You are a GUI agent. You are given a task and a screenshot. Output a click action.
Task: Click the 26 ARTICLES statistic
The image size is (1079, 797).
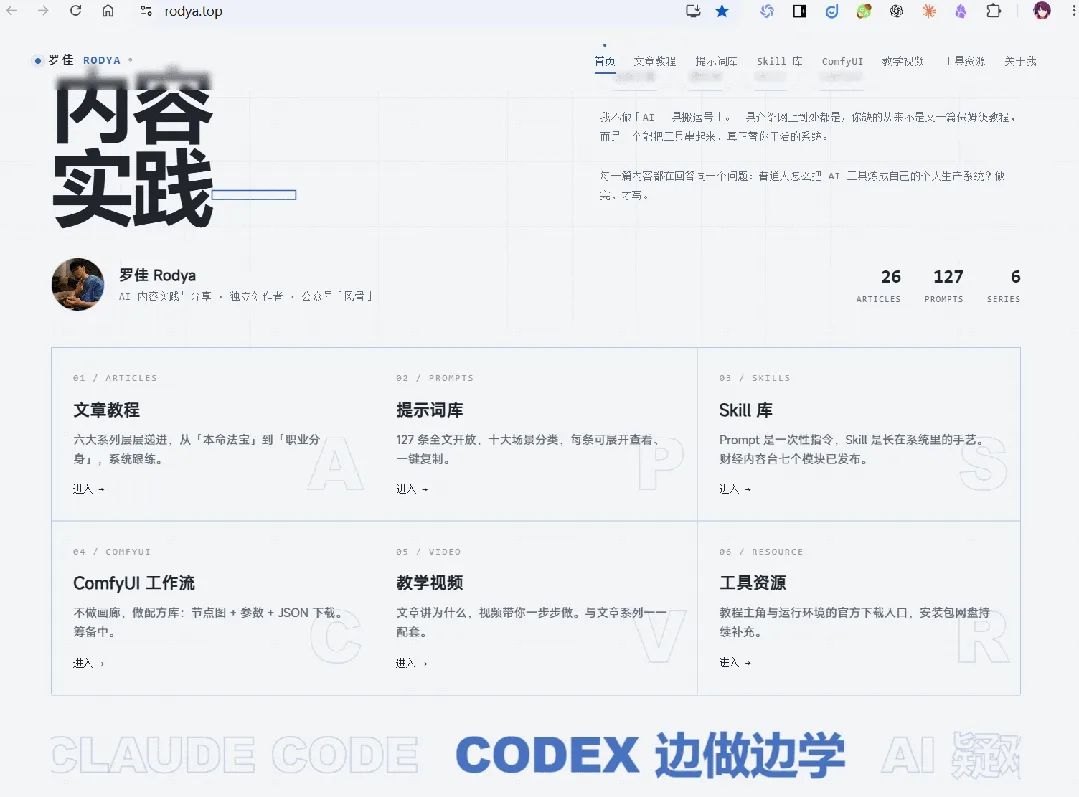tap(878, 286)
